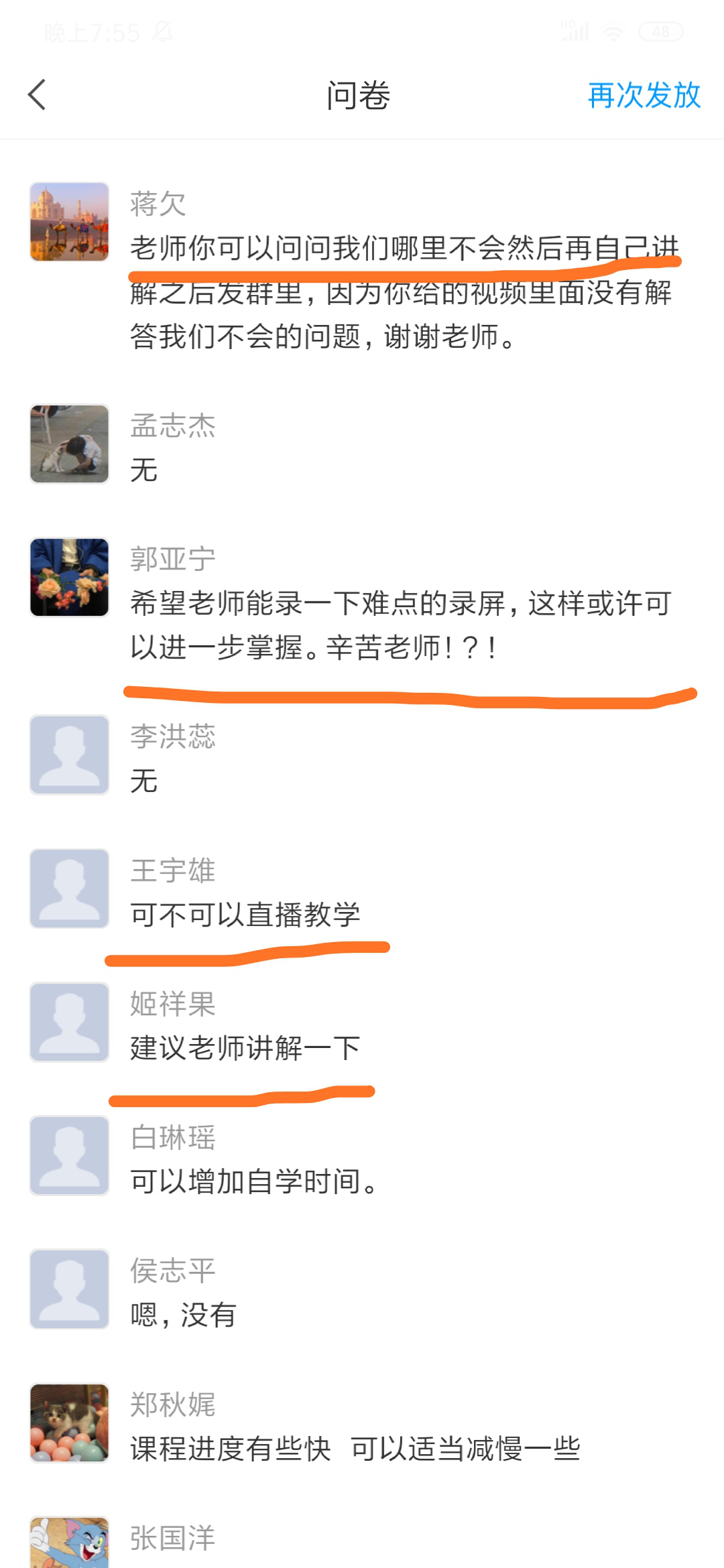The height and width of the screenshot is (1568, 724).
Task: Open 郭亚宁's answer about screen recording
Action: (401, 625)
